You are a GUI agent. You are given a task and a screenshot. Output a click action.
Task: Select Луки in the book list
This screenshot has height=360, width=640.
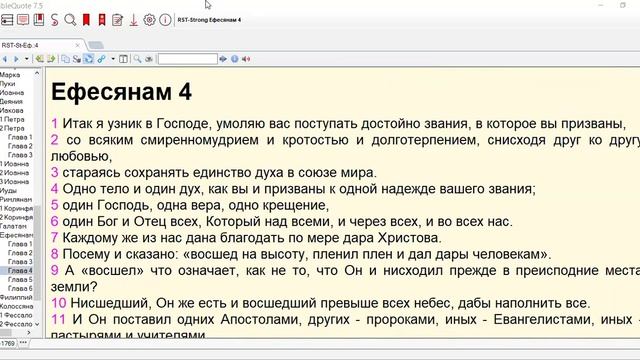[x=8, y=84]
